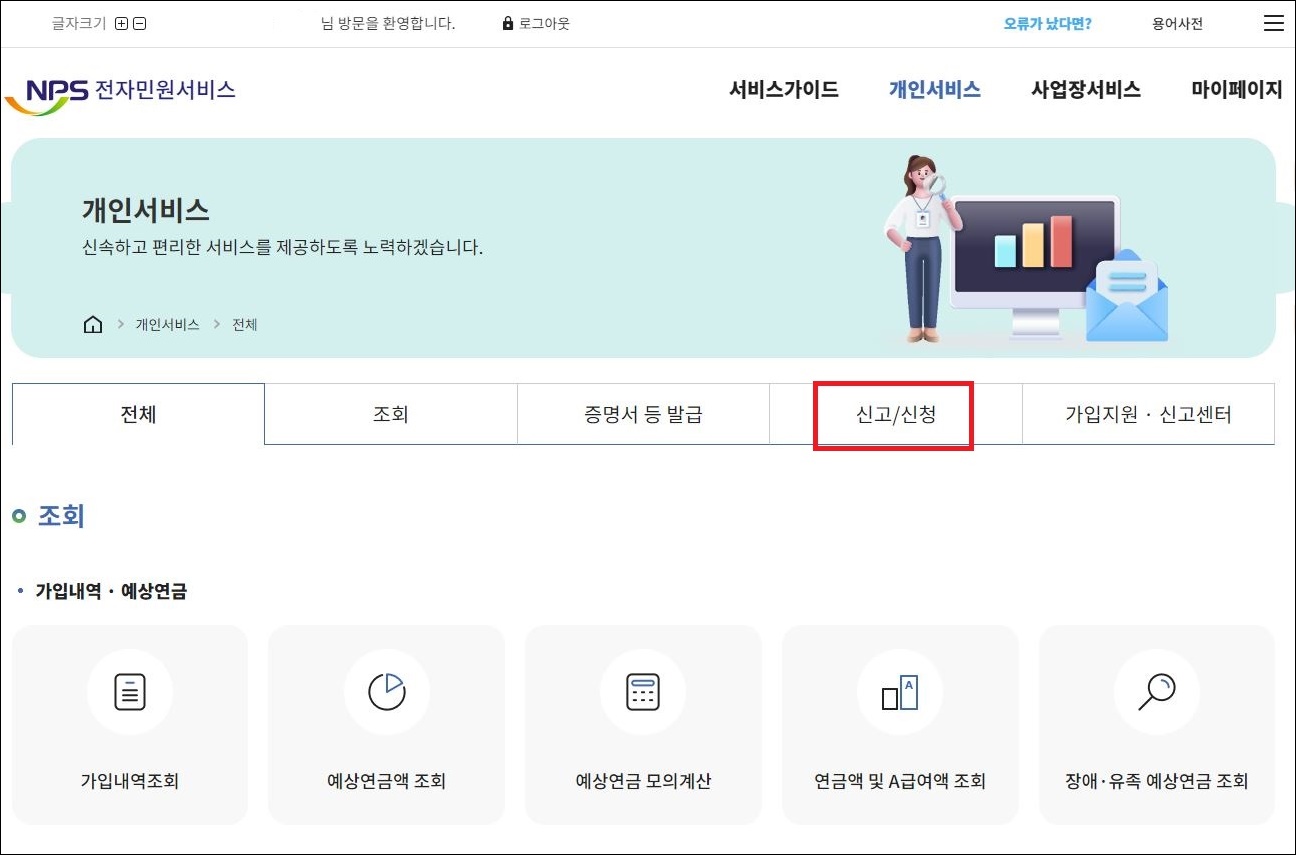The image size is (1296, 855).
Task: Open 장애·유족 예상연금 조회 magnifier icon
Action: 1157,691
